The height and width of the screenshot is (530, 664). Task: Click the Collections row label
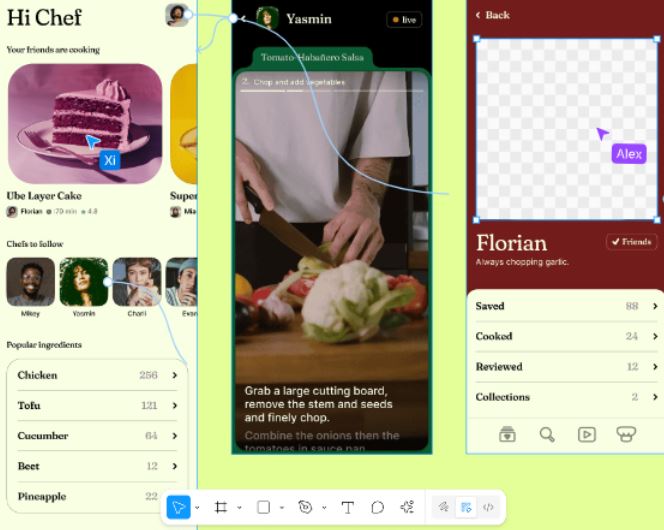coord(503,397)
